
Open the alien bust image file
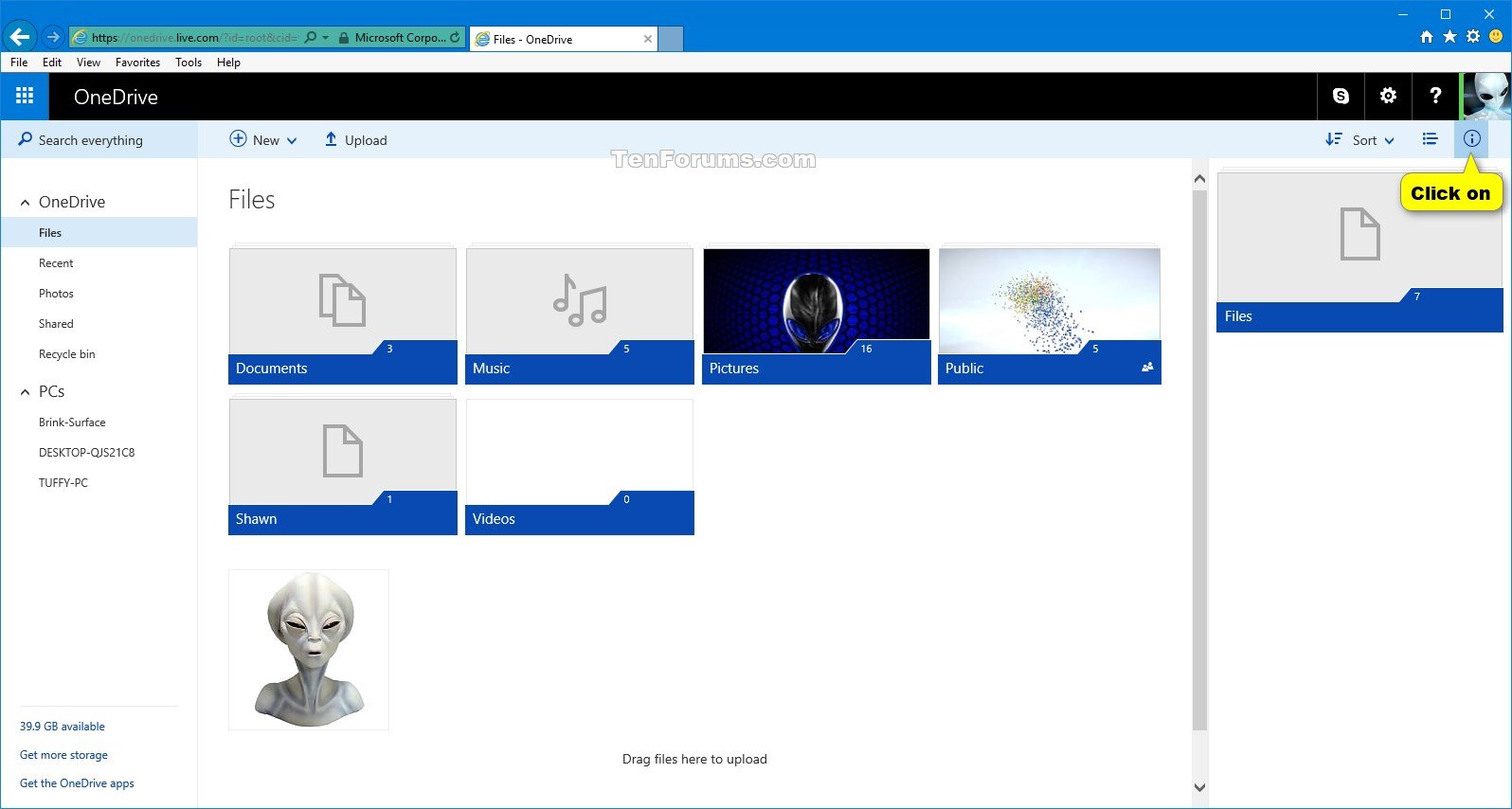point(309,650)
